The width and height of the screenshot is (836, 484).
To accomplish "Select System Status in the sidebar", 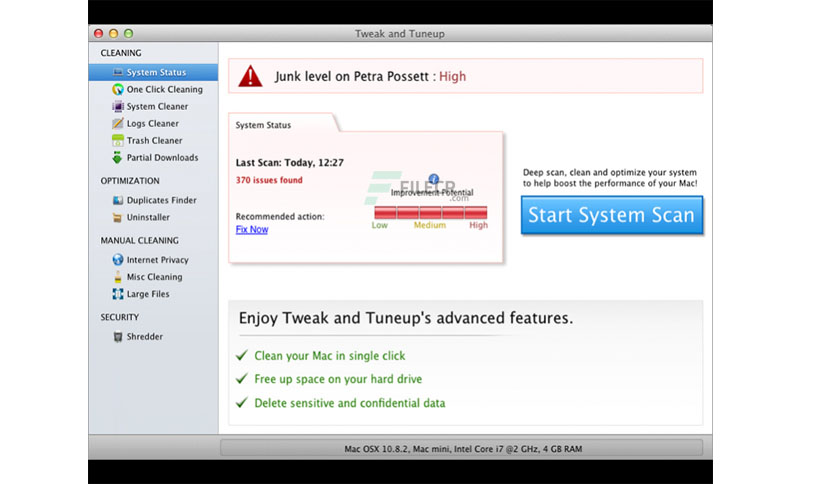I will coord(154,72).
